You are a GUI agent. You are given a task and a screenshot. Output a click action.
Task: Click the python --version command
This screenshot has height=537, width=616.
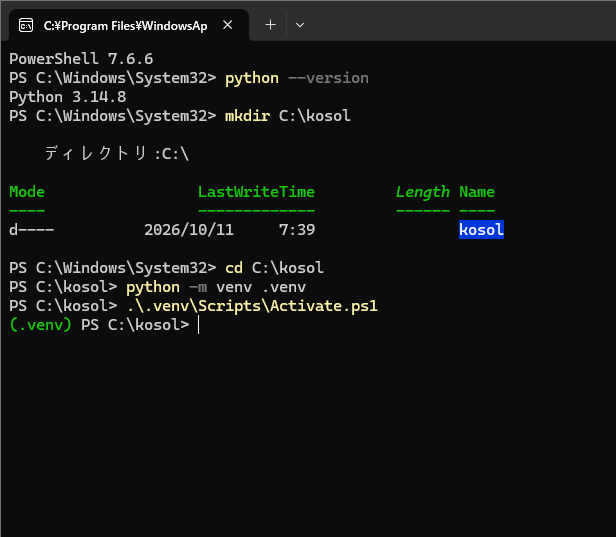pos(297,78)
